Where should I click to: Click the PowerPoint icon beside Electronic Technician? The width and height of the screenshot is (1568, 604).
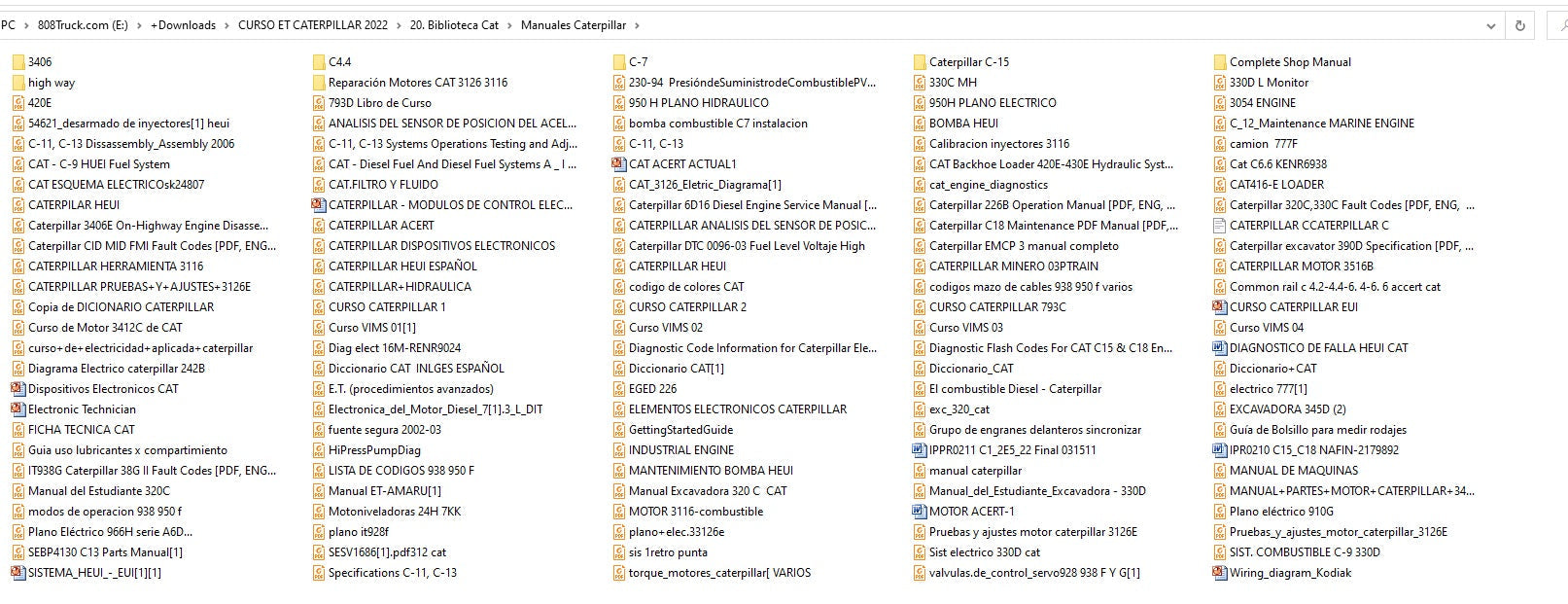pyautogui.click(x=18, y=409)
